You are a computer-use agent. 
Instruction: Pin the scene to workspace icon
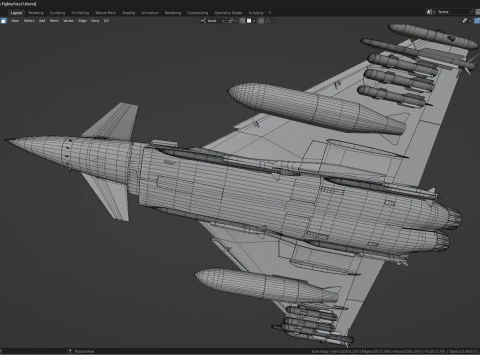coord(471,12)
